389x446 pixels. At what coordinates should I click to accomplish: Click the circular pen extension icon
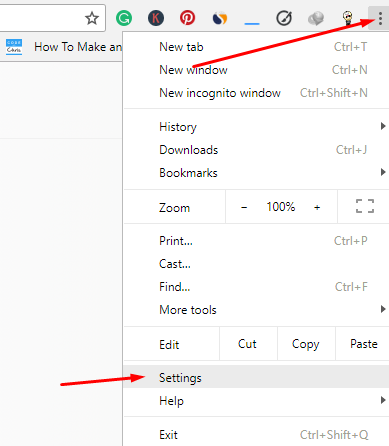tap(284, 18)
